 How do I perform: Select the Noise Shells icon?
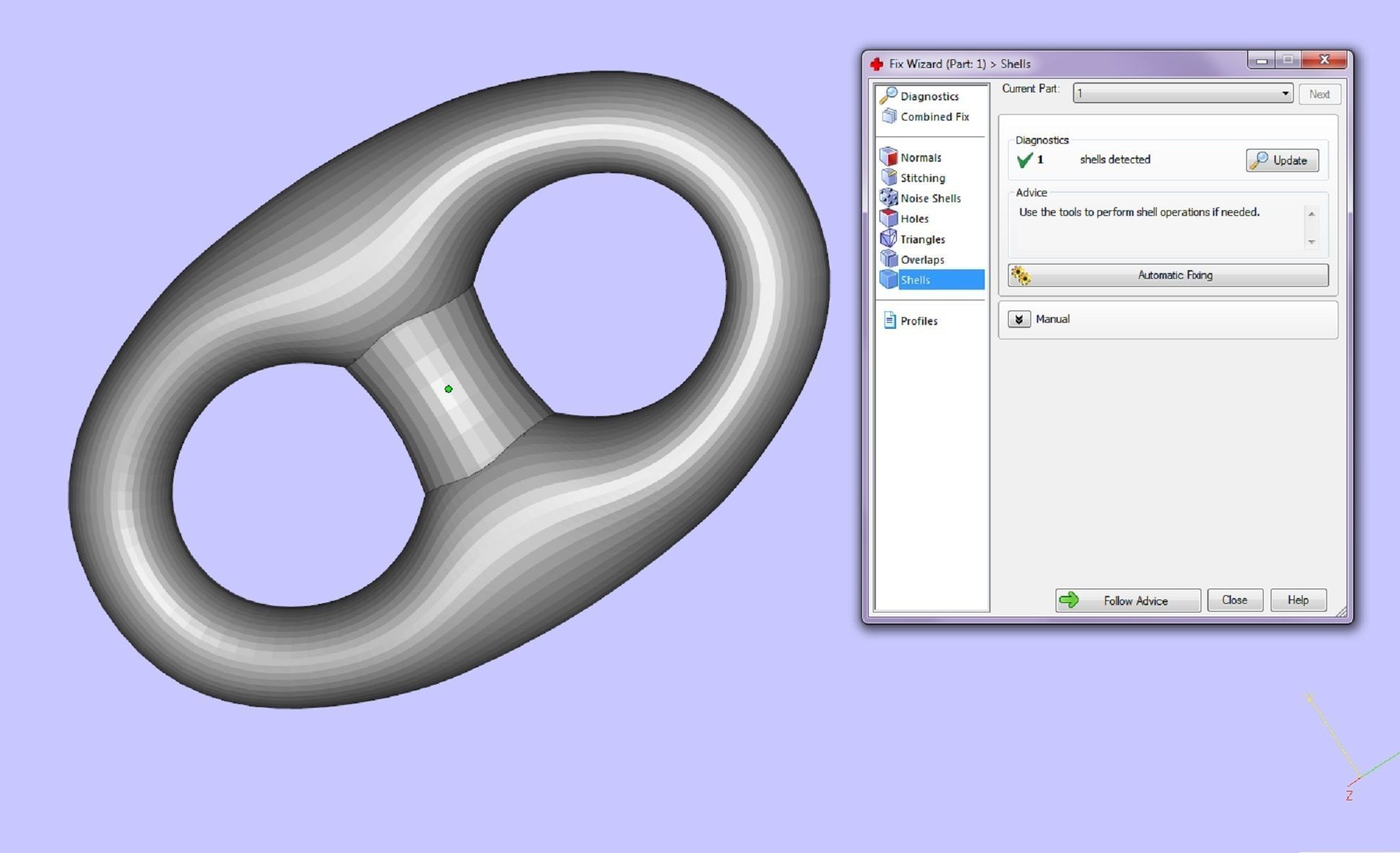pos(889,198)
